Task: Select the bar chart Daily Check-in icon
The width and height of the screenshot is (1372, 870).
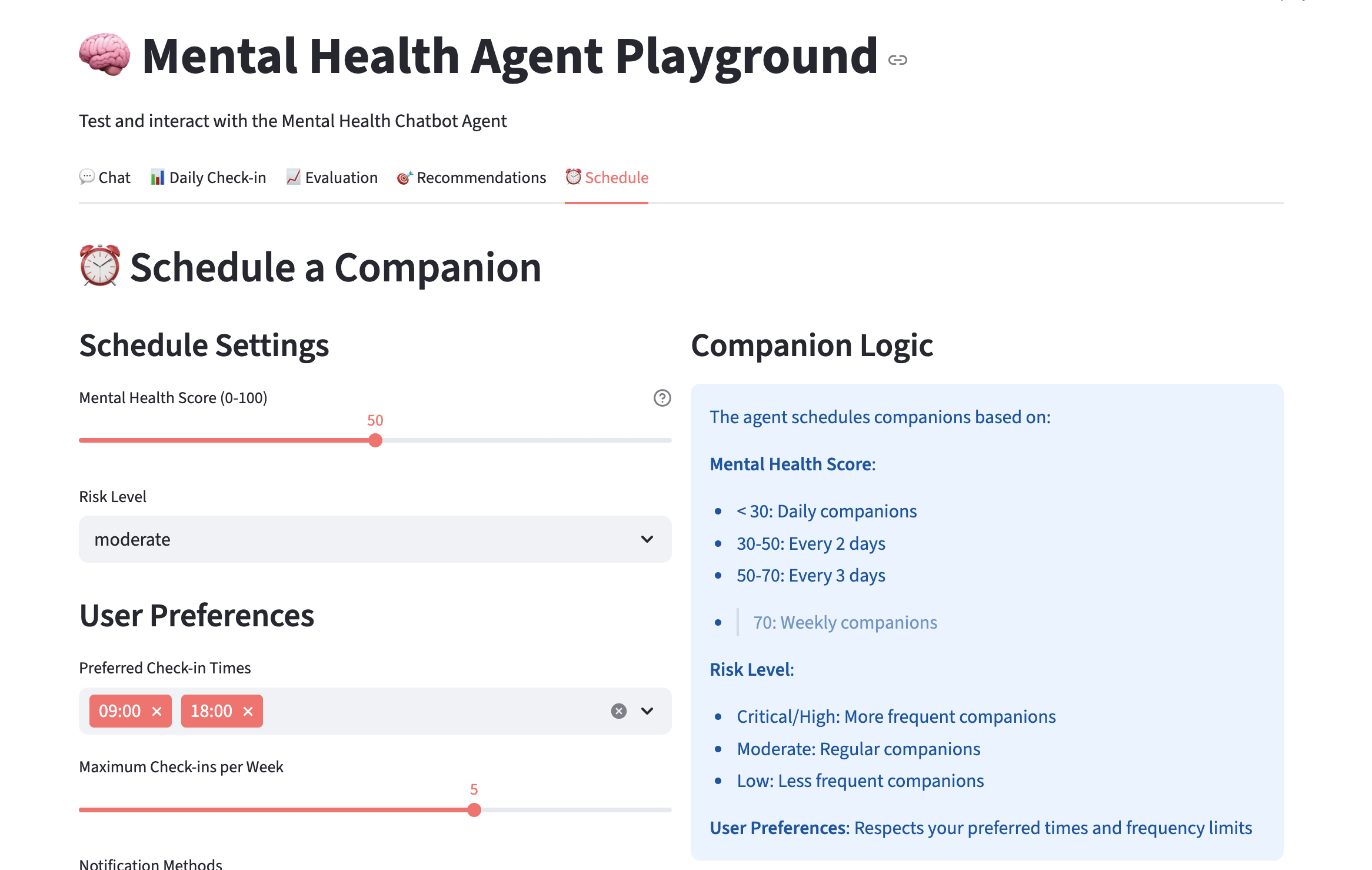Action: [157, 177]
